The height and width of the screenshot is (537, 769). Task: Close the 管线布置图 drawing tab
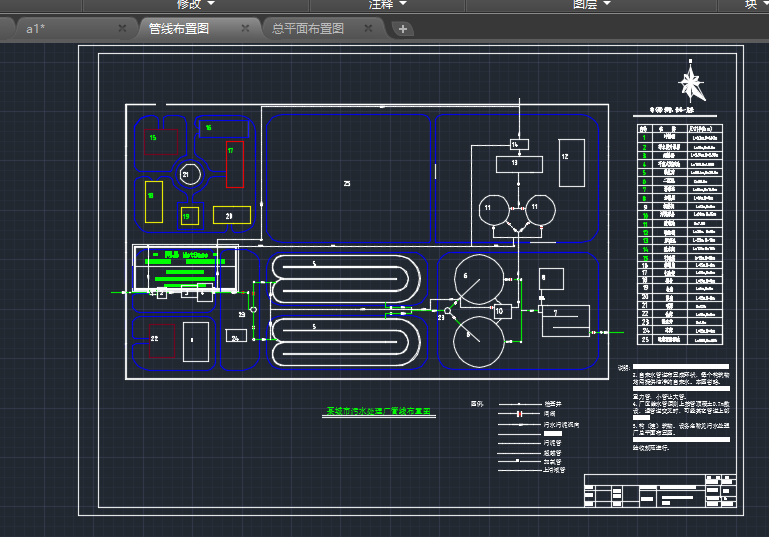[246, 29]
